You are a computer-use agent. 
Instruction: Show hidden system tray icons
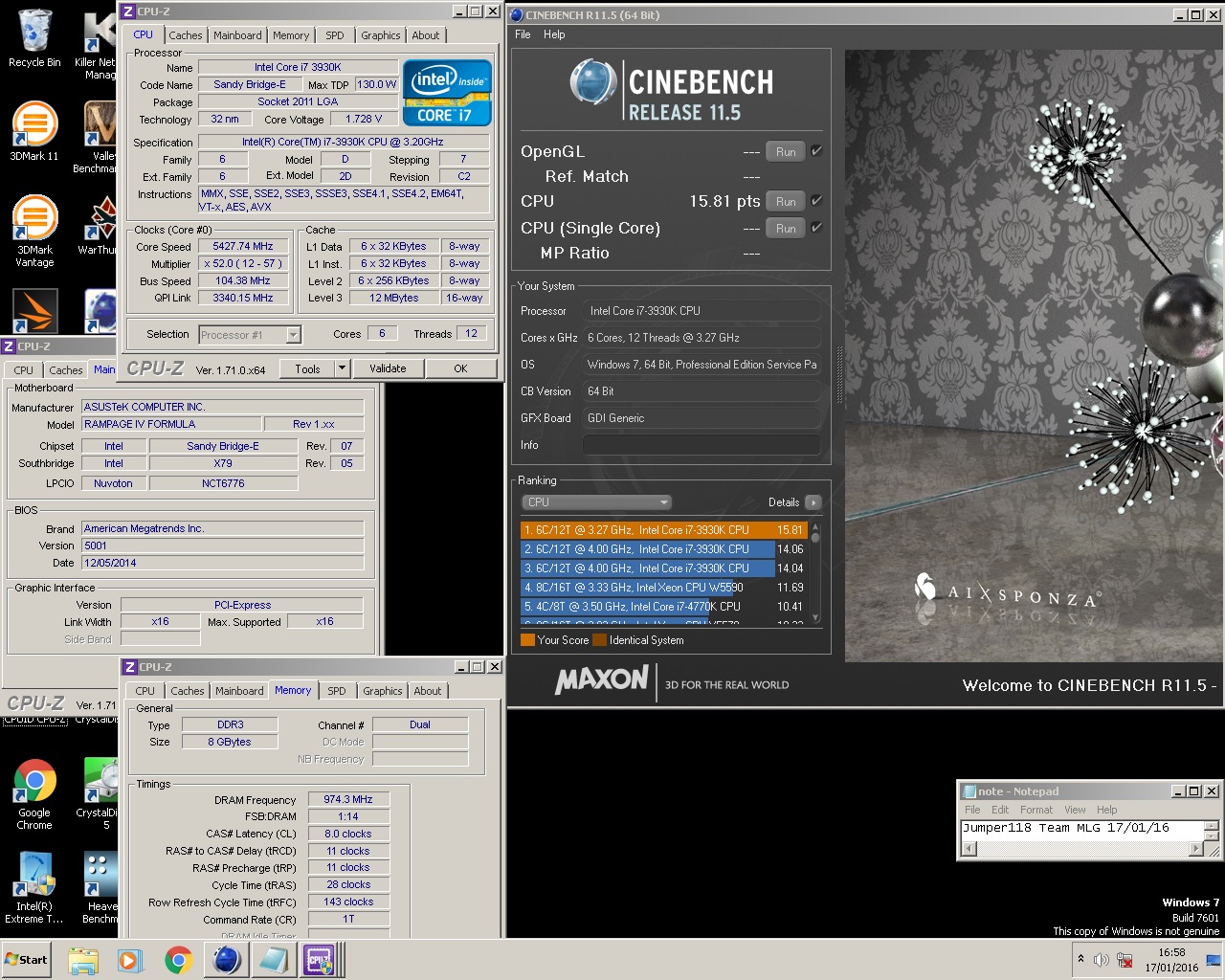[1080, 959]
